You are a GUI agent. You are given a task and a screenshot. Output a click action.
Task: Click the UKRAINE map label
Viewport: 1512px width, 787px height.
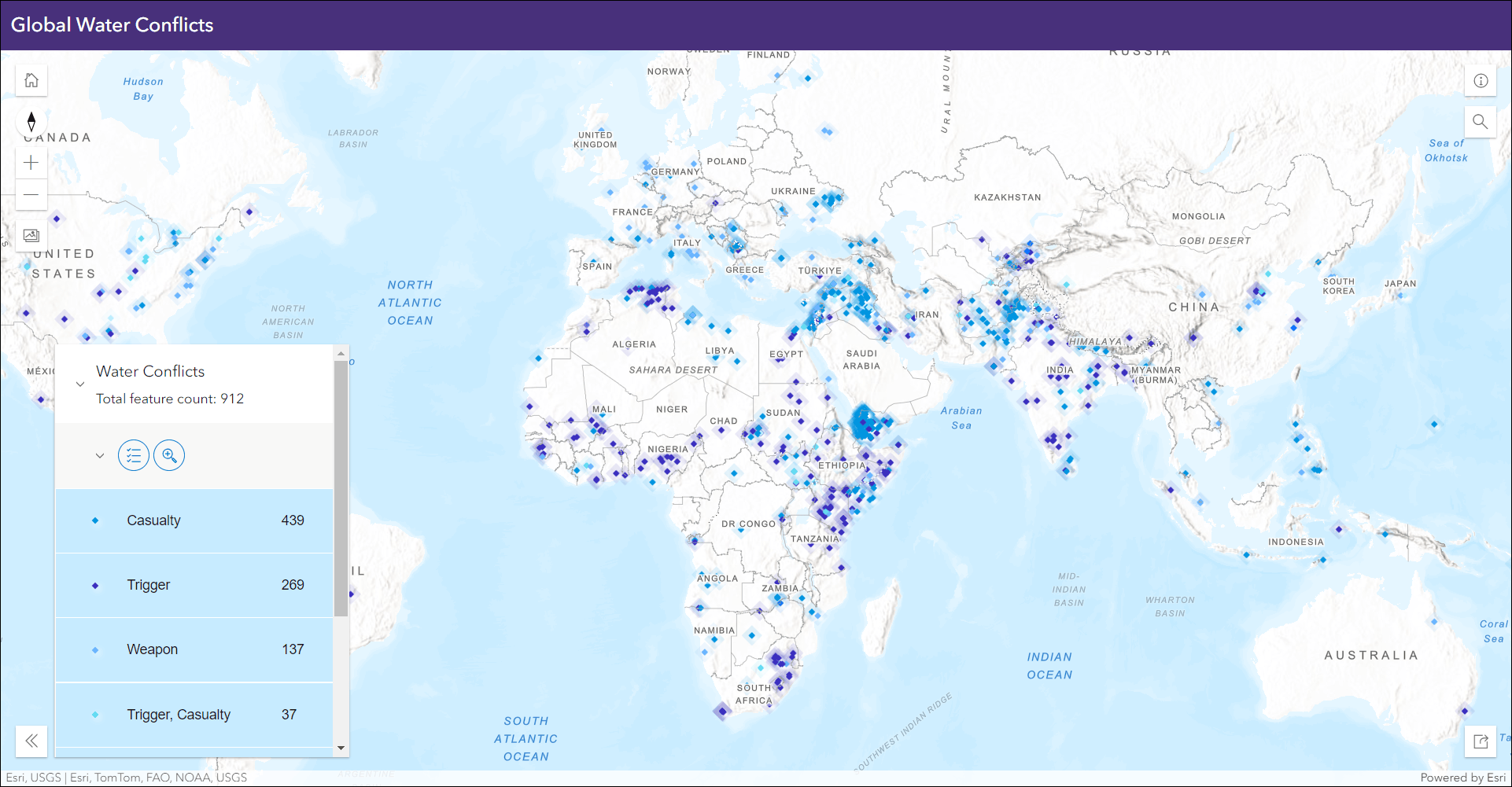[793, 191]
